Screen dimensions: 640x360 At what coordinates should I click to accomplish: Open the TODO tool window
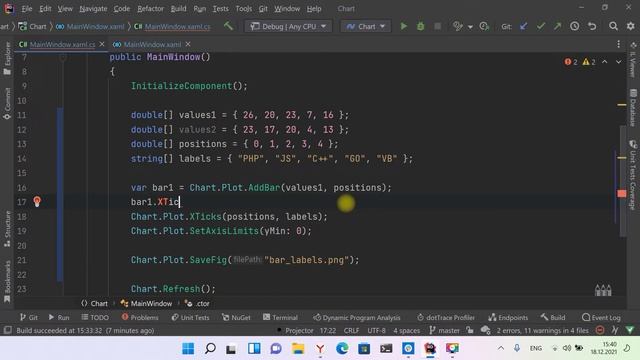pos(95,317)
